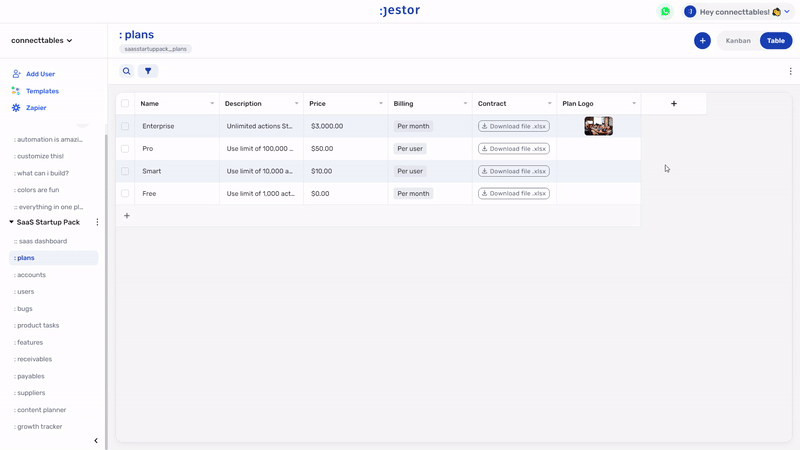Open the three-dot table options menu
The image size is (800, 450).
(790, 71)
